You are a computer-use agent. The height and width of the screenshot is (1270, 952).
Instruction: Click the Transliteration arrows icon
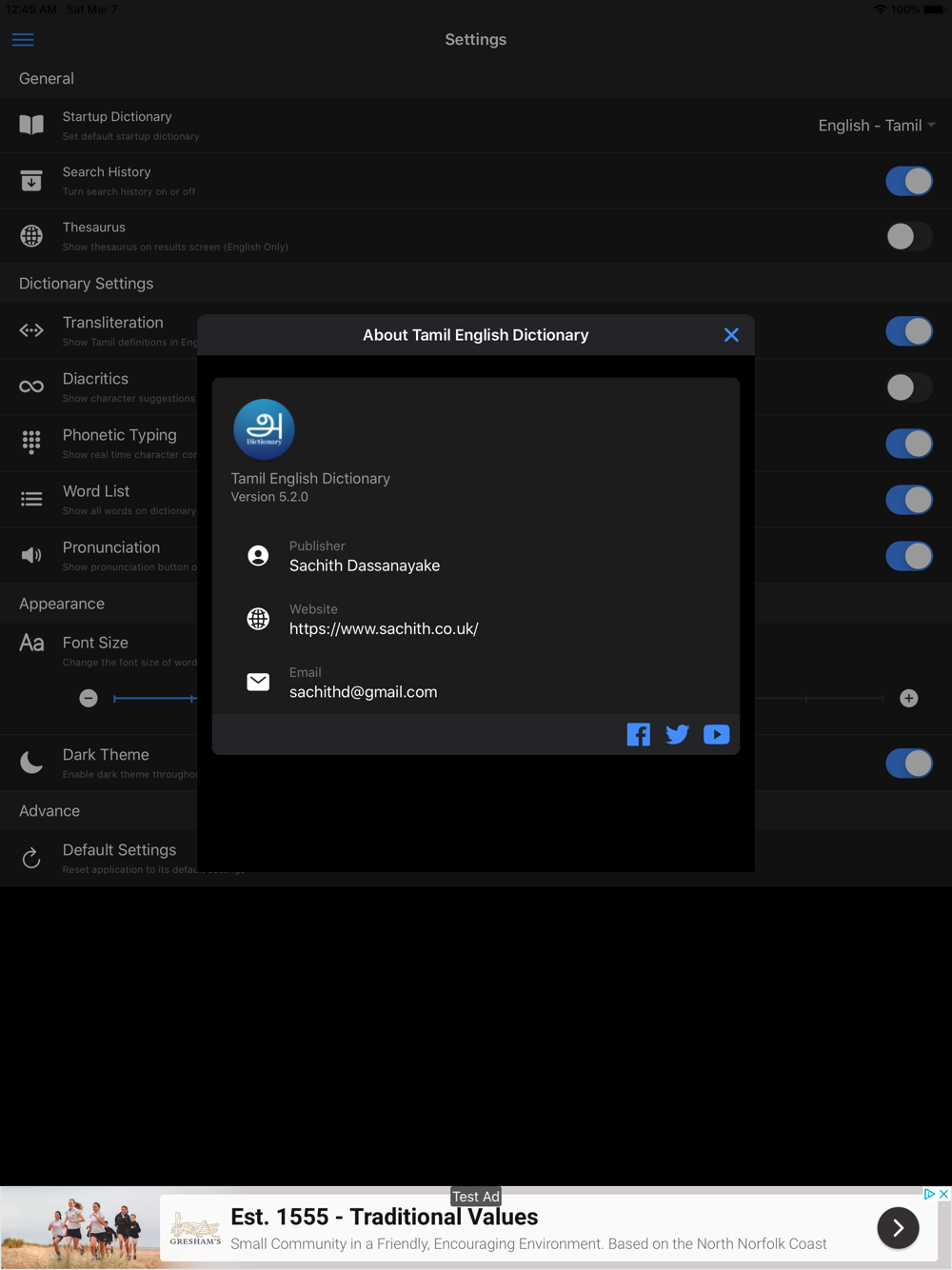coord(31,330)
